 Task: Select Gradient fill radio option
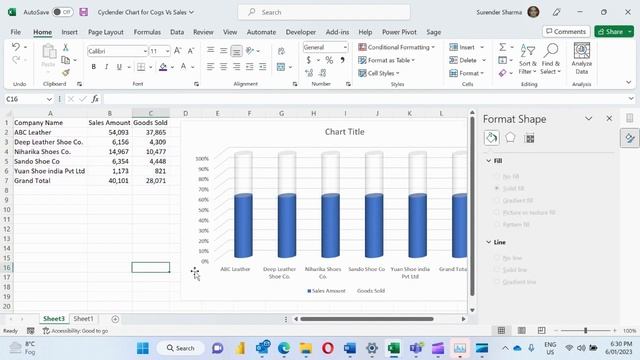click(x=497, y=200)
